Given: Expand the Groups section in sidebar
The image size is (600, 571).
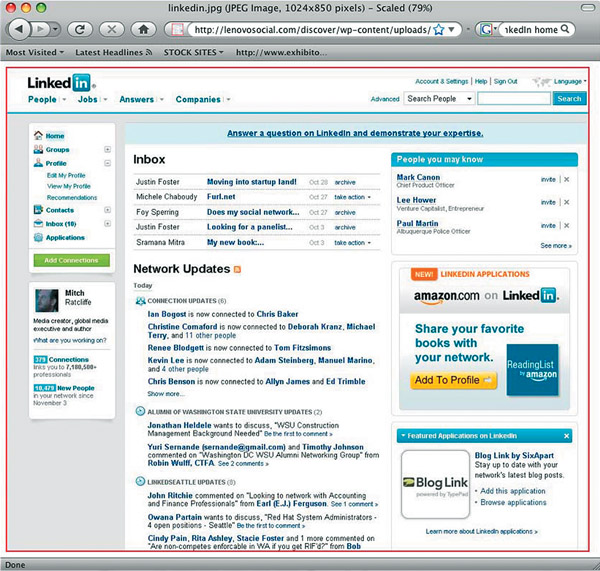Looking at the screenshot, I should coord(108,149).
